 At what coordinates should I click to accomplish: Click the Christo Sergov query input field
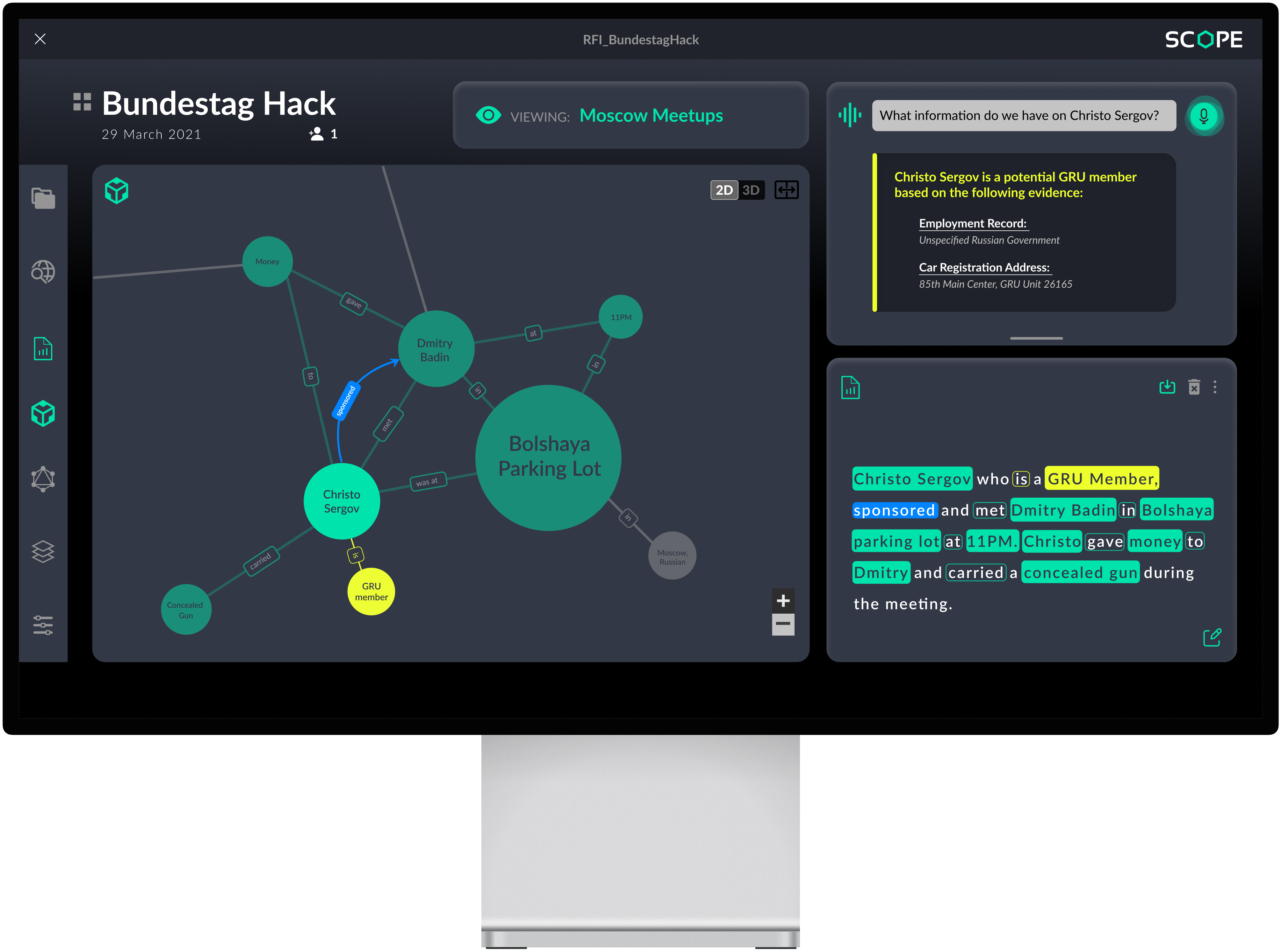click(x=1023, y=116)
